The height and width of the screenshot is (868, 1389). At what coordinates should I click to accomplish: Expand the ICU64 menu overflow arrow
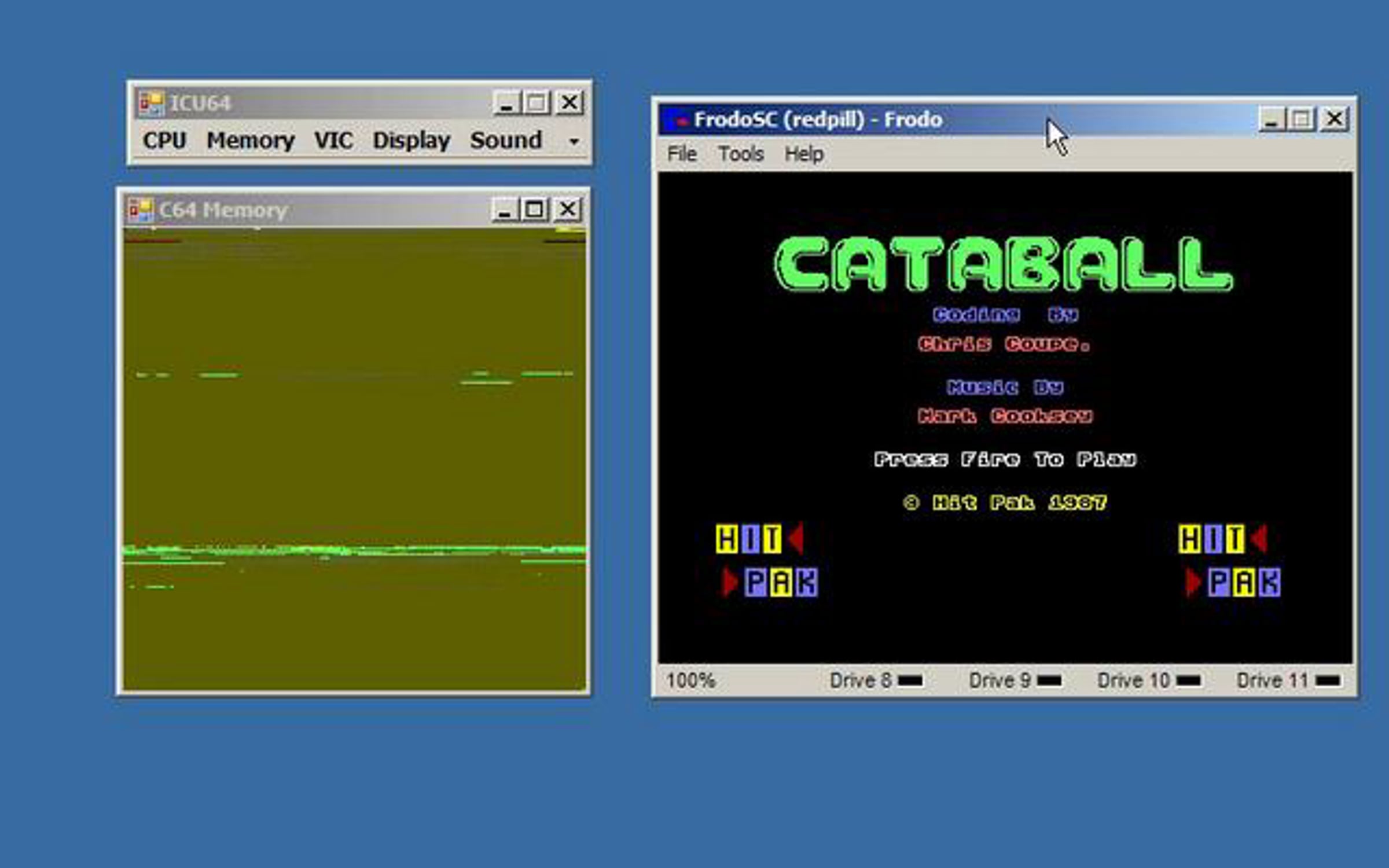[x=574, y=141]
